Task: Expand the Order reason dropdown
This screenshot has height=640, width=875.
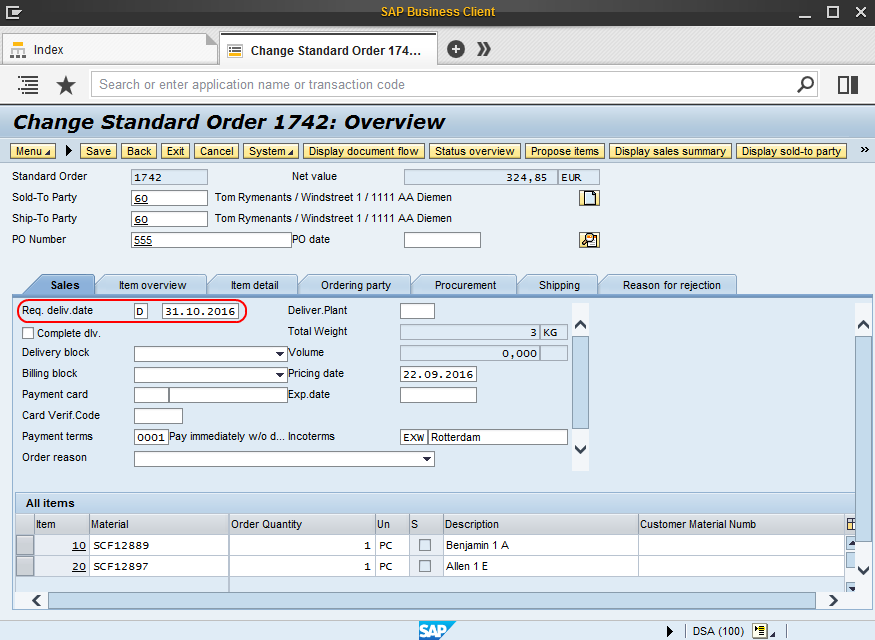Action: 427,459
